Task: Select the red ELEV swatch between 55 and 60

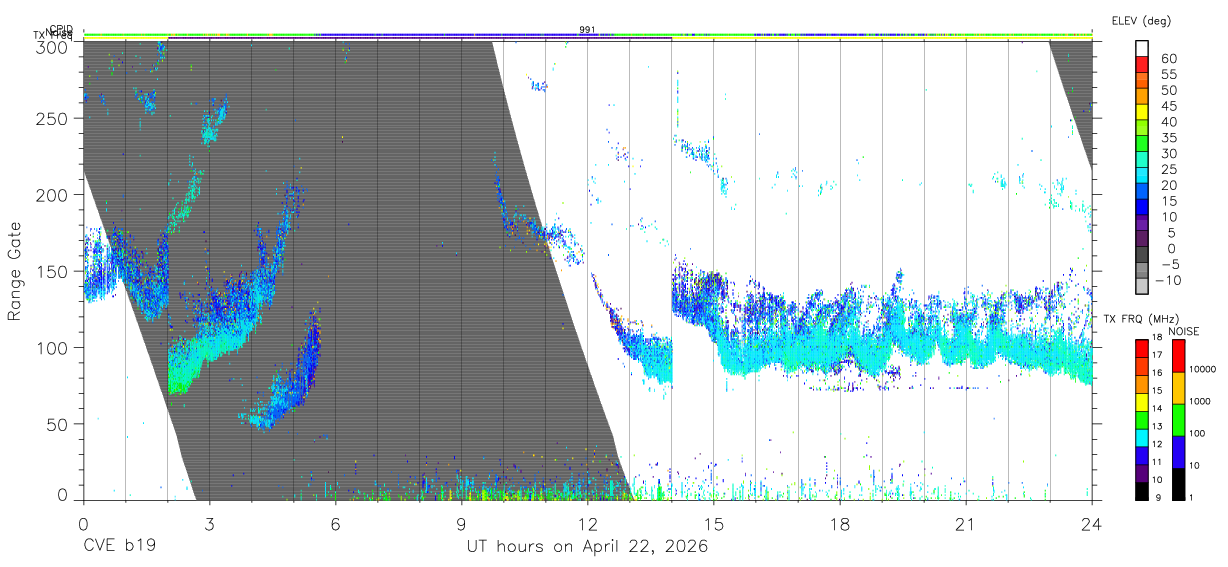Action: tap(1143, 66)
